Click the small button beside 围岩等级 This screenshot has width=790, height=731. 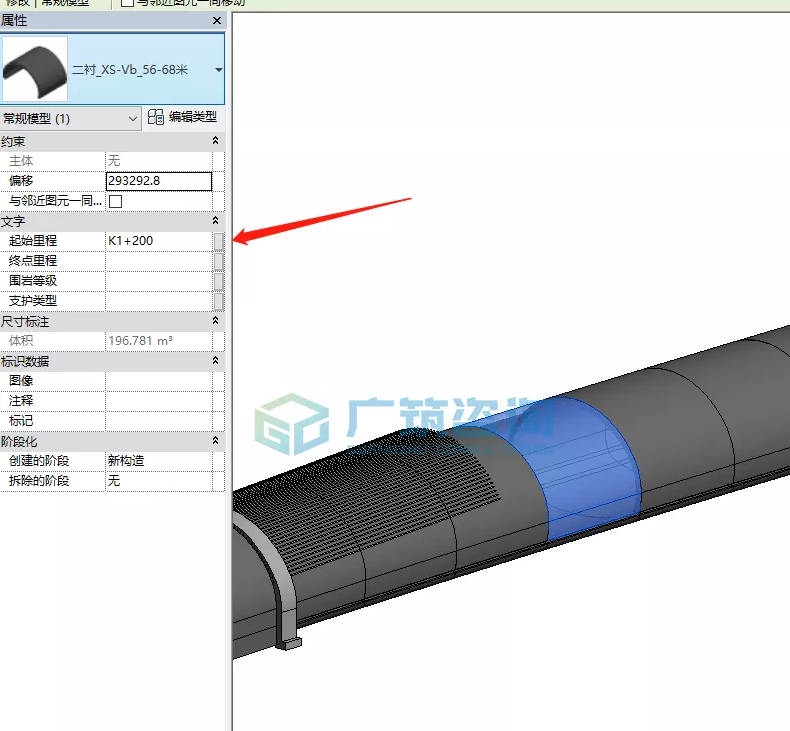point(219,282)
